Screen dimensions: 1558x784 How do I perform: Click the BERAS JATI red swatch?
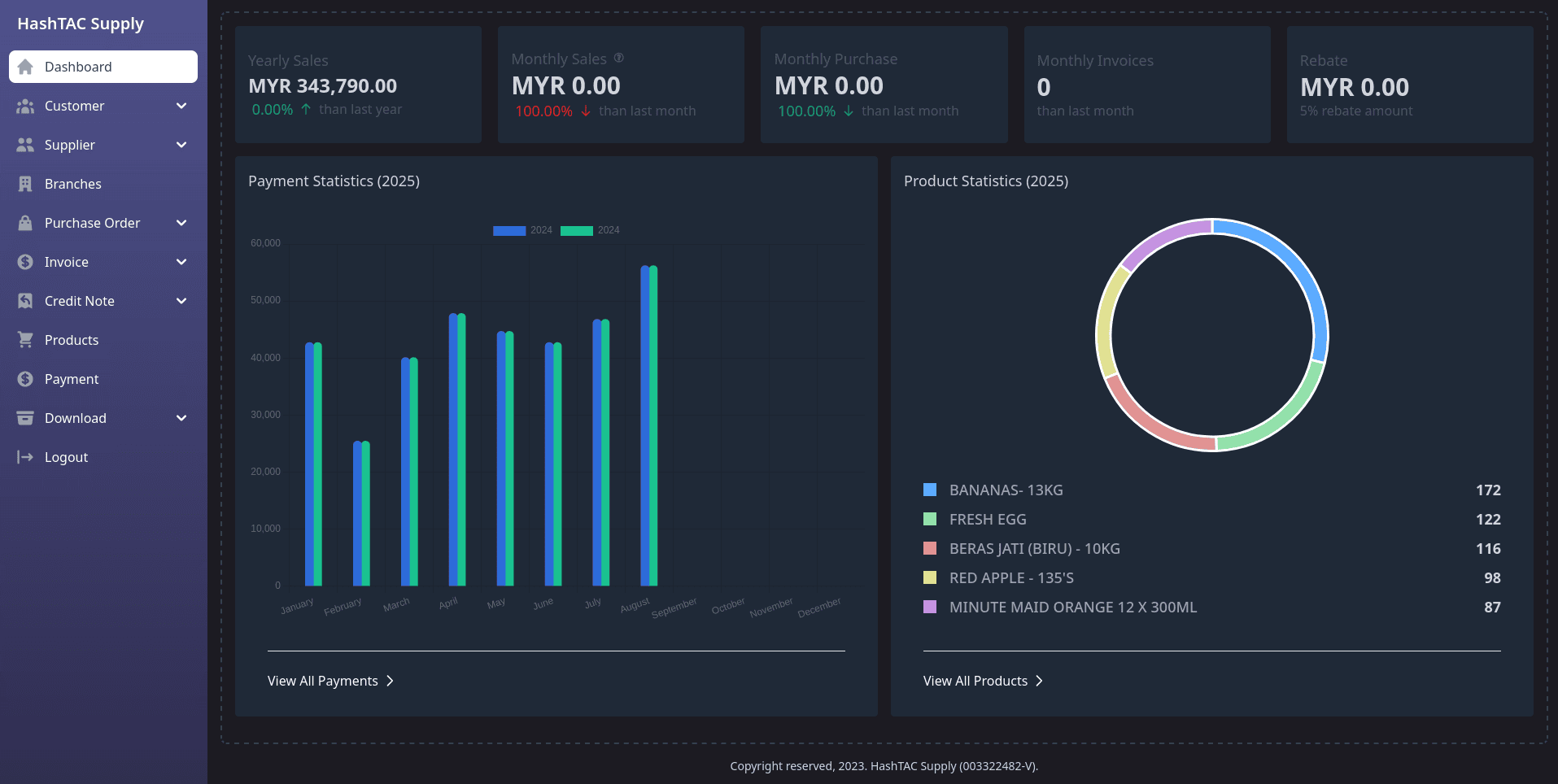930,548
